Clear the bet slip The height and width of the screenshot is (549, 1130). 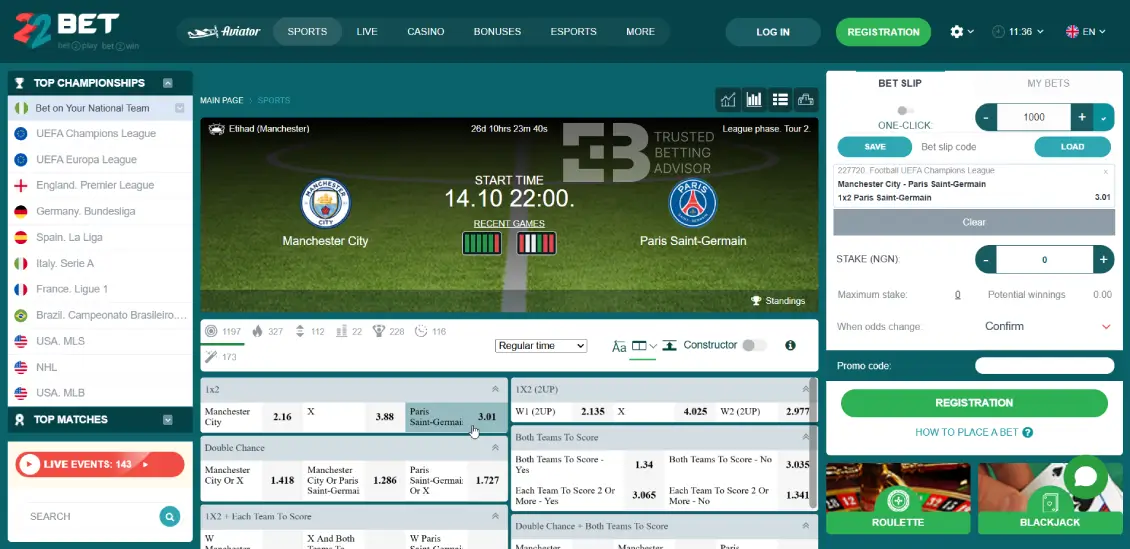point(974,222)
